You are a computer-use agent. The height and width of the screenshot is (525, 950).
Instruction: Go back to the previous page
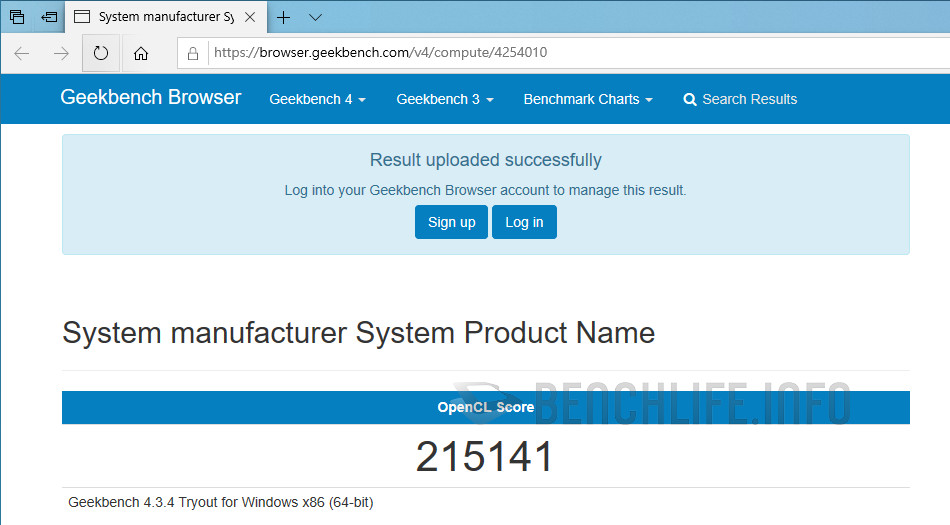coord(22,53)
